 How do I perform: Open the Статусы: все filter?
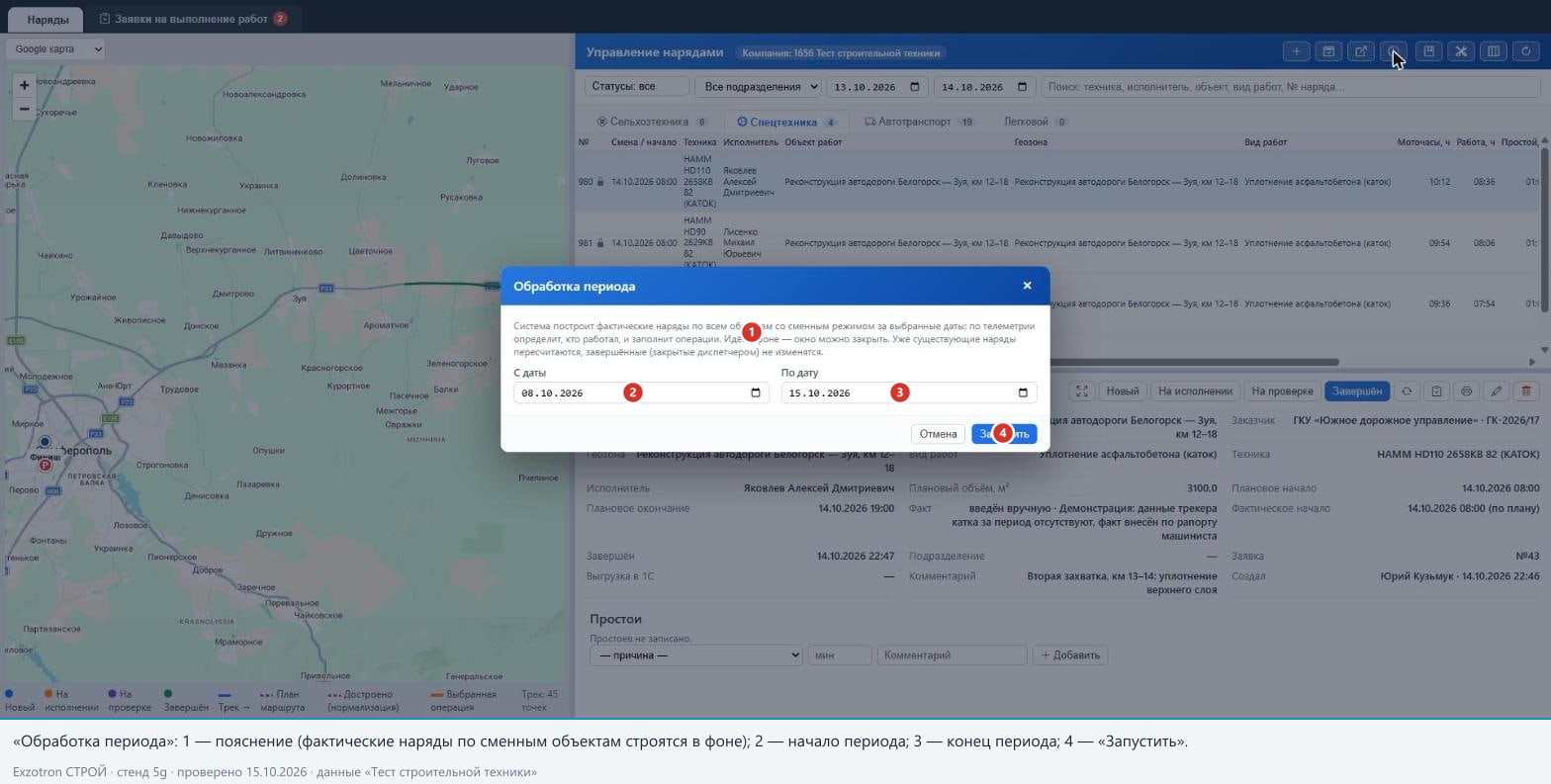point(637,87)
